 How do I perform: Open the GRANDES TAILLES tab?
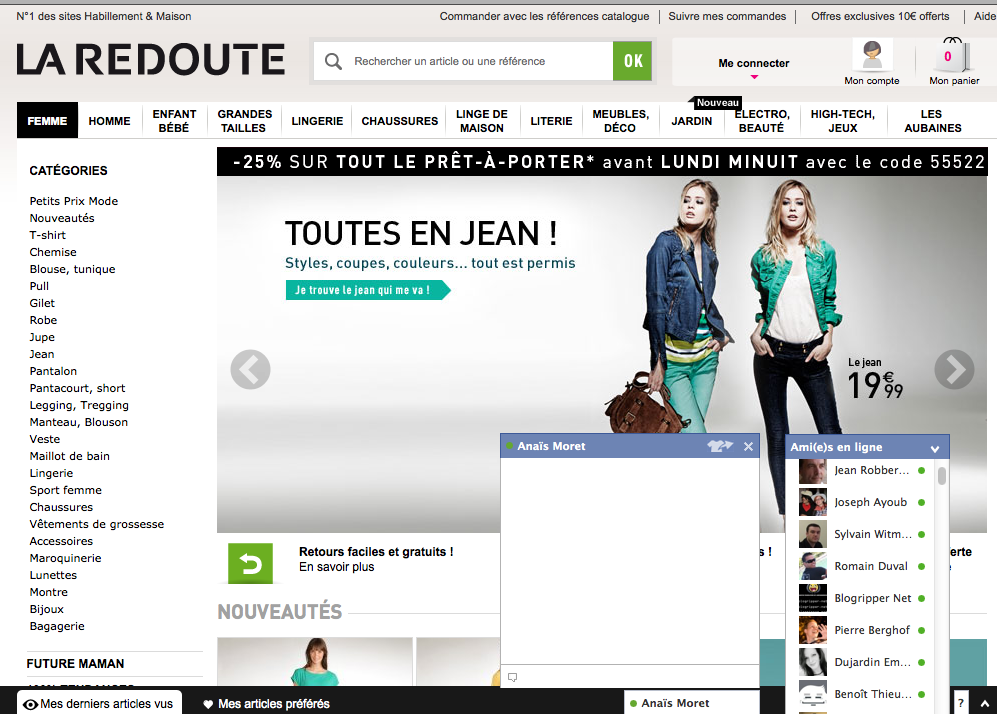[x=244, y=121]
